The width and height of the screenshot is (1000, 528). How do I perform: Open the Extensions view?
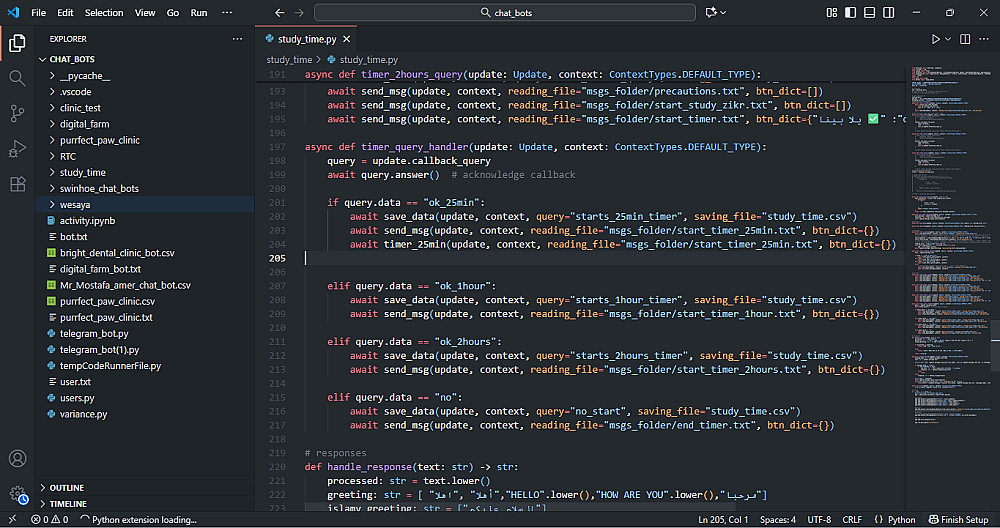click(17, 184)
